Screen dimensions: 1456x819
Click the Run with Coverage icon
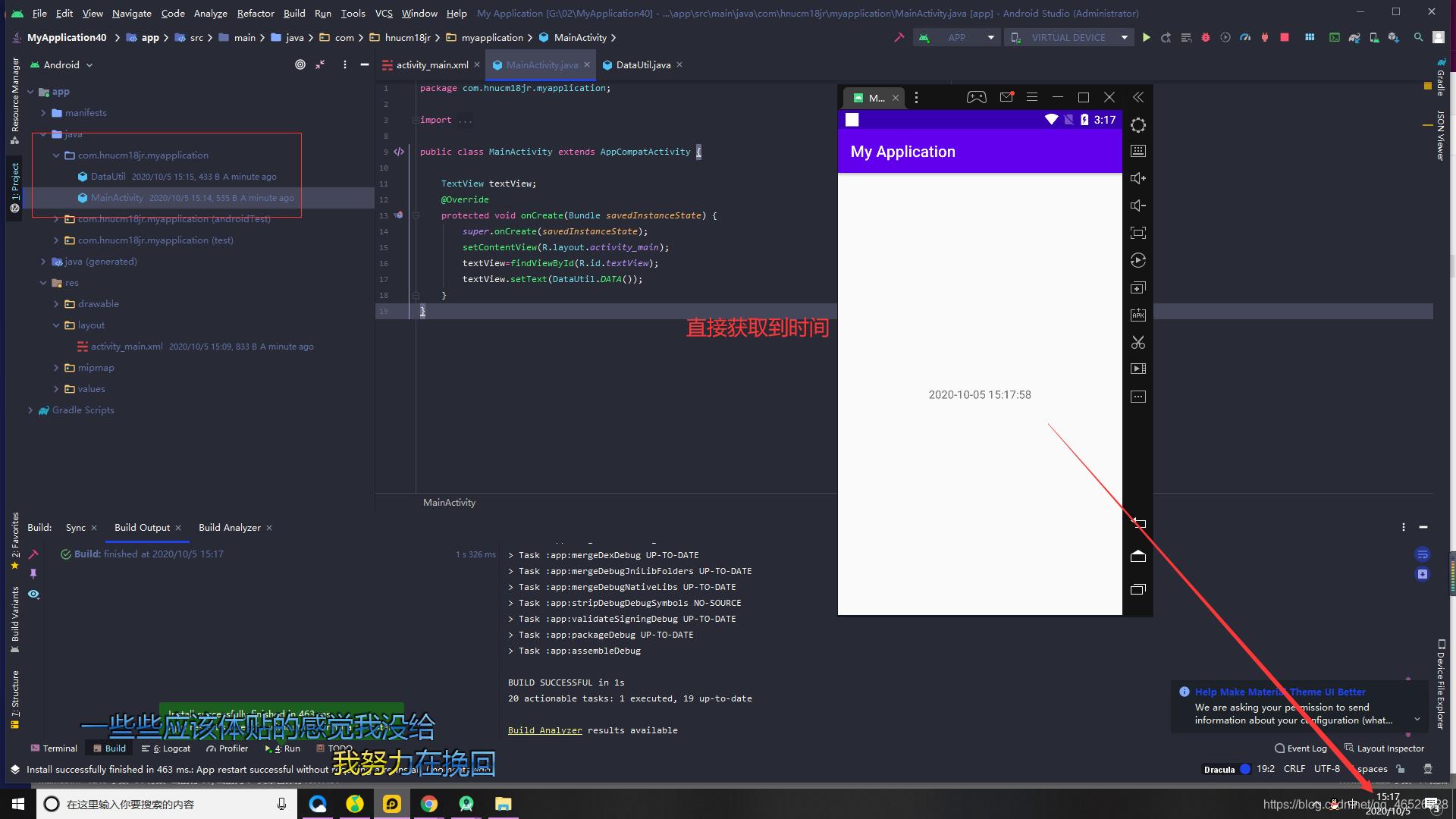pyautogui.click(x=1225, y=37)
